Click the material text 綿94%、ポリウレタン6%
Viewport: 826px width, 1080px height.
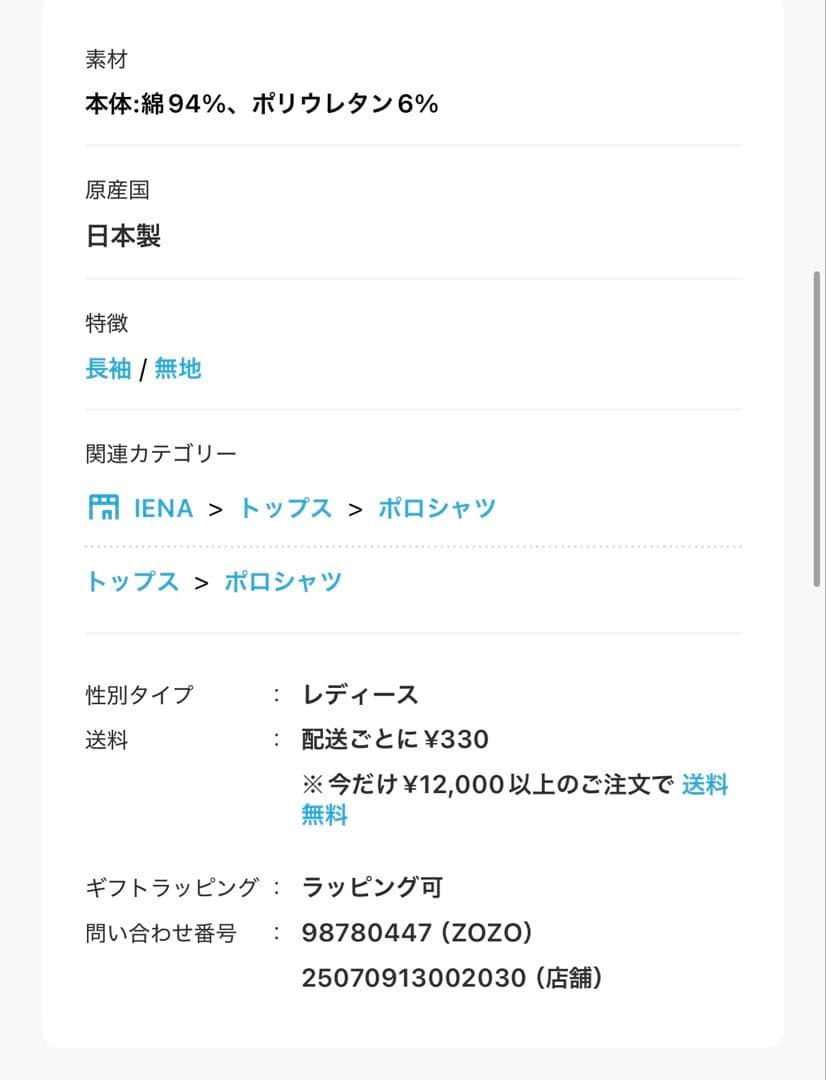point(261,104)
